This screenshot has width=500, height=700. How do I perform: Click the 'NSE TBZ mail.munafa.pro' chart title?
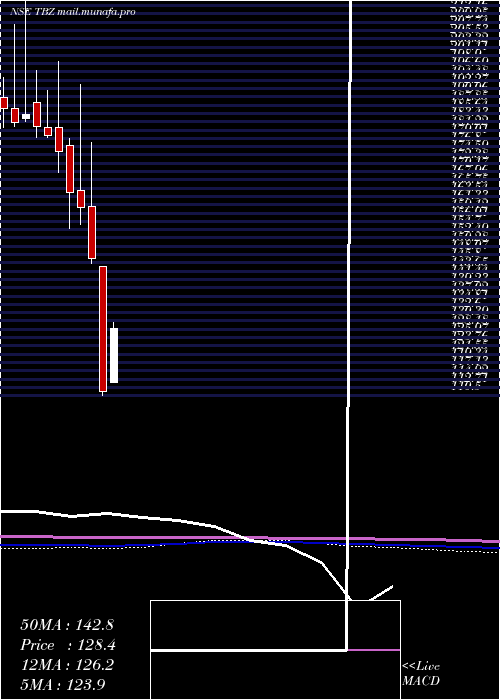tap(73, 12)
